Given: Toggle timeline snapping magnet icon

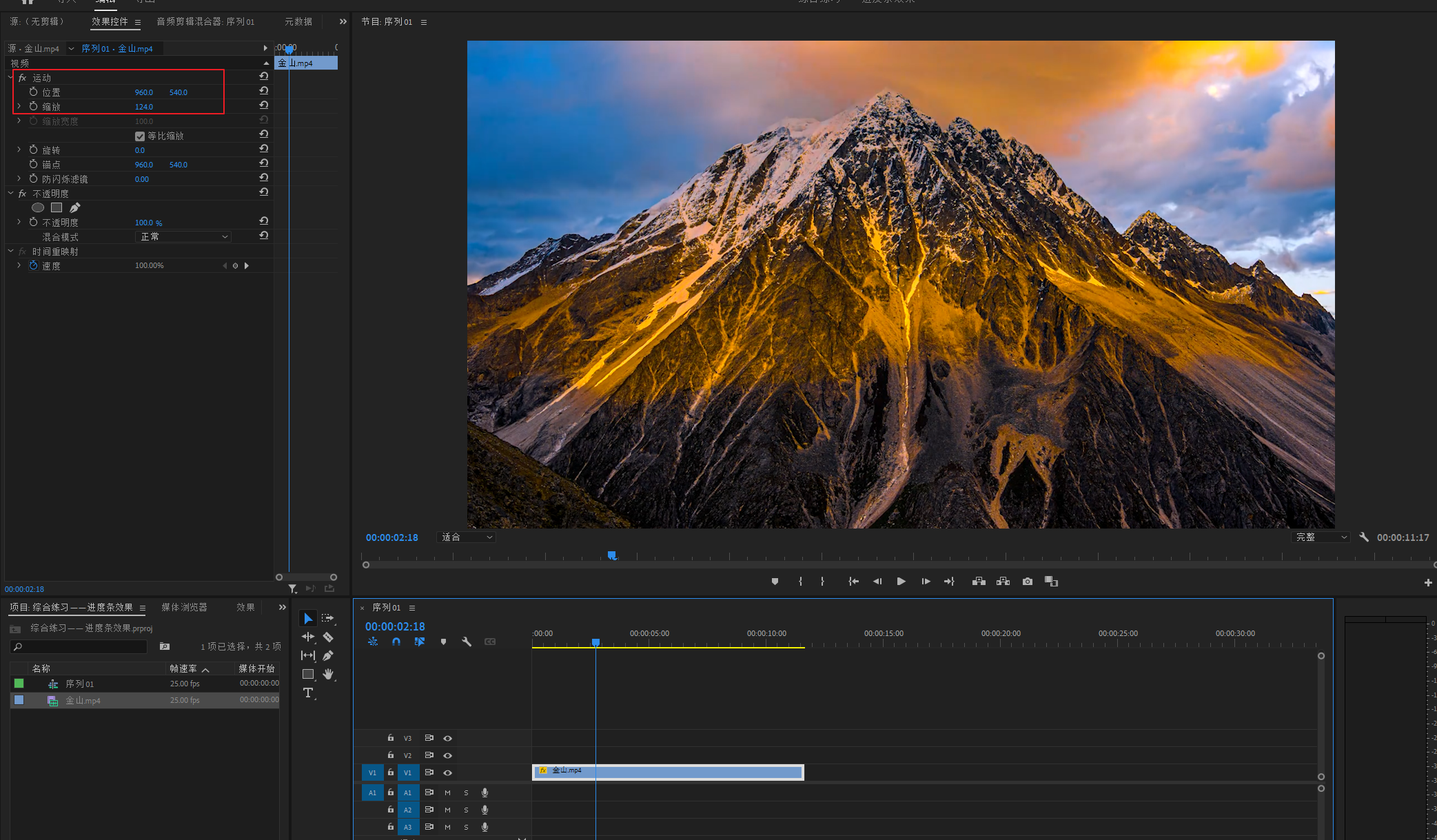Looking at the screenshot, I should pyautogui.click(x=396, y=642).
